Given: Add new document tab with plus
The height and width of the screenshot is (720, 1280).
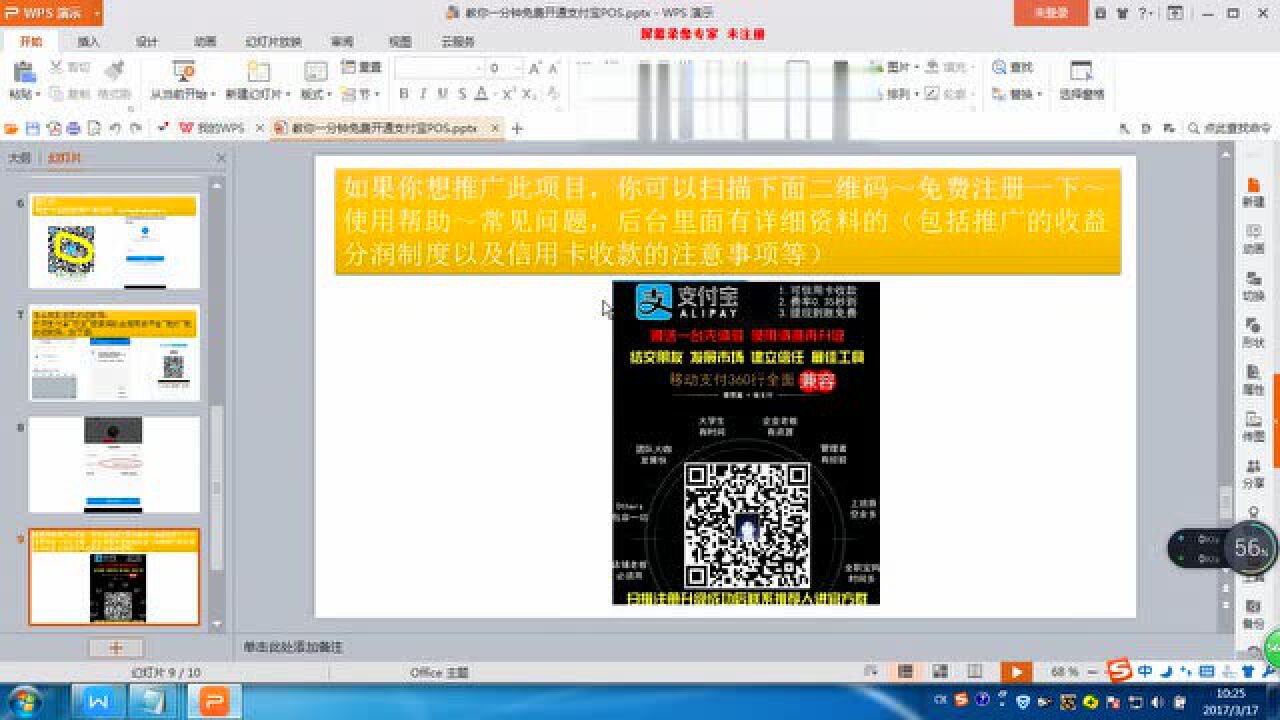Looking at the screenshot, I should (x=517, y=129).
